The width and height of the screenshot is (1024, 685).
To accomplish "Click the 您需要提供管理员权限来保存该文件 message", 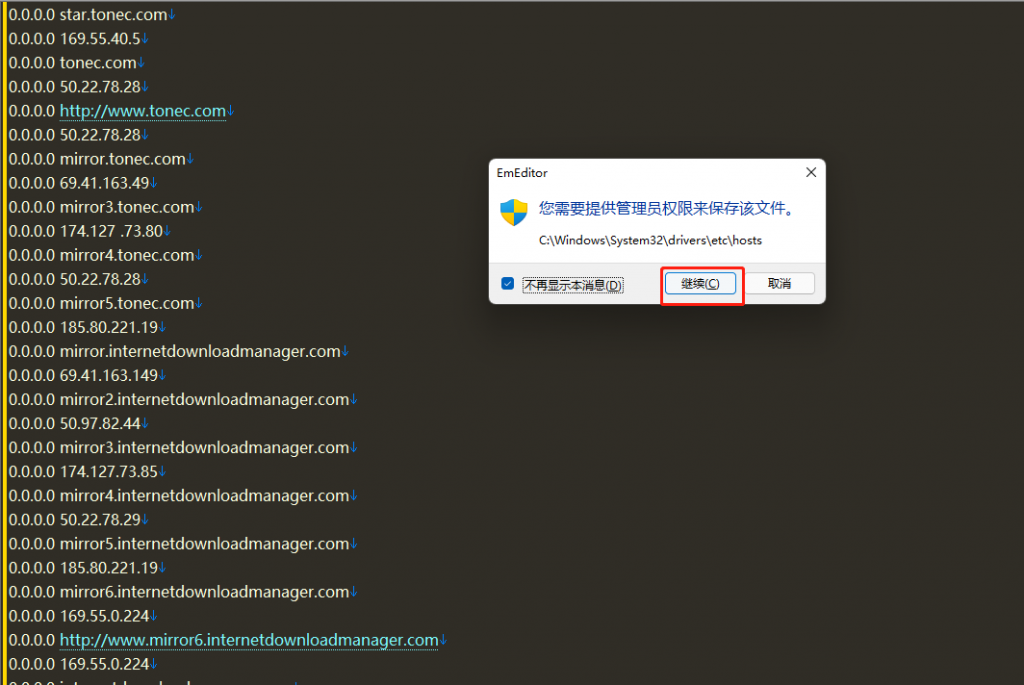I will coord(666,208).
